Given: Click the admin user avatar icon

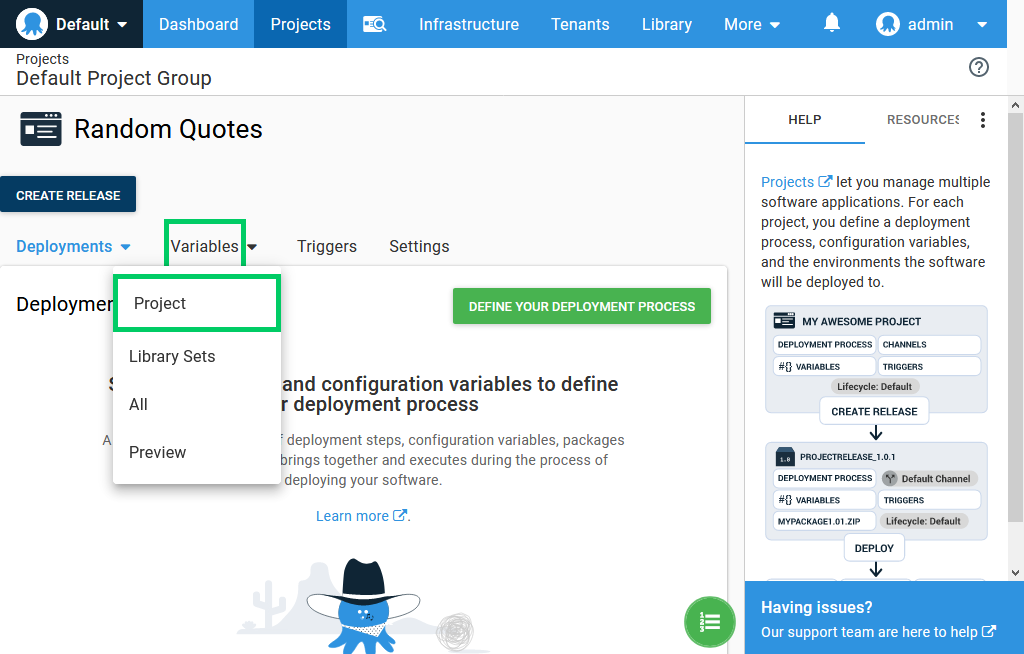Looking at the screenshot, I should (x=888, y=24).
